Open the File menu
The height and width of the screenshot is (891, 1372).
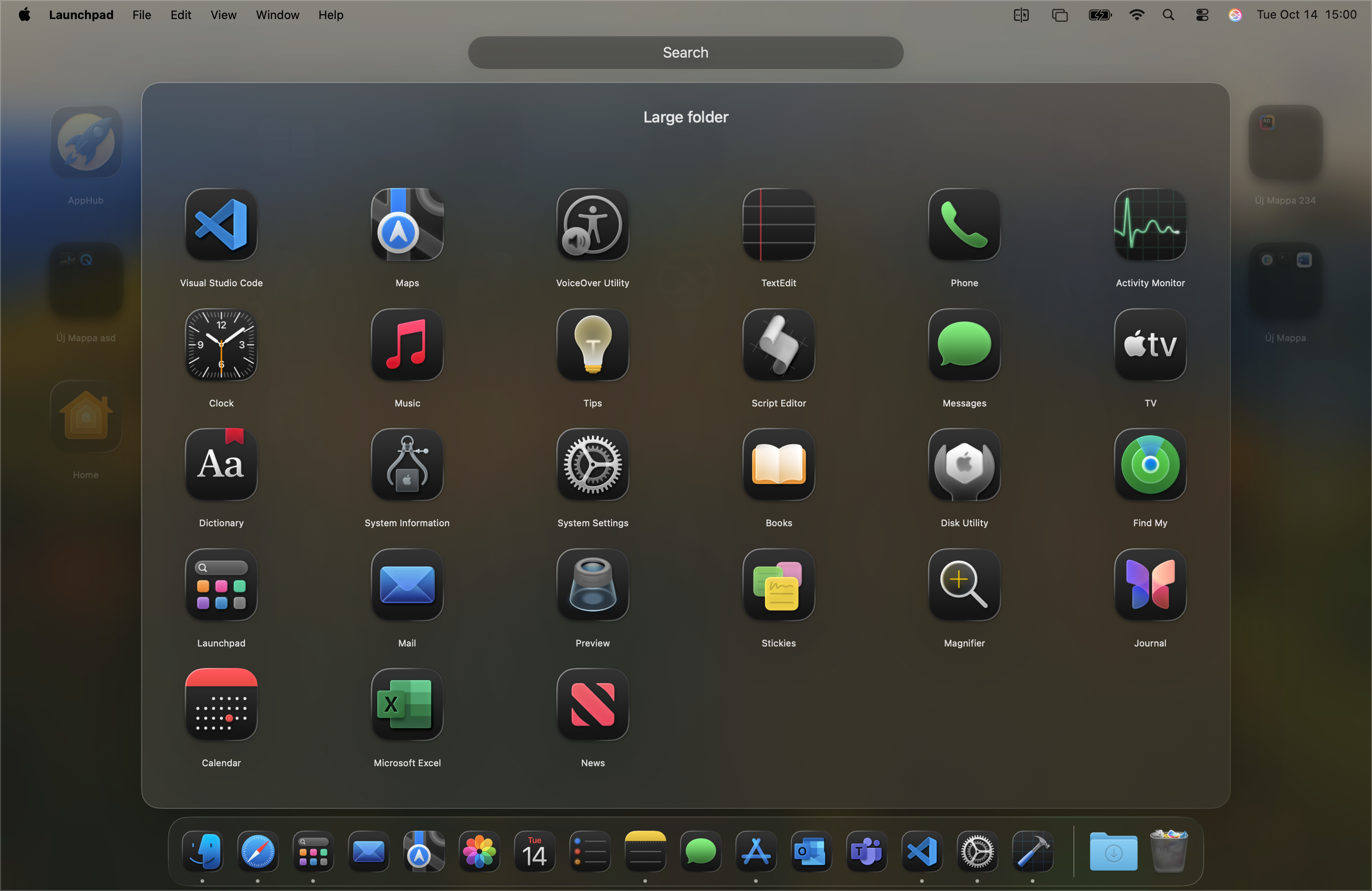point(141,15)
